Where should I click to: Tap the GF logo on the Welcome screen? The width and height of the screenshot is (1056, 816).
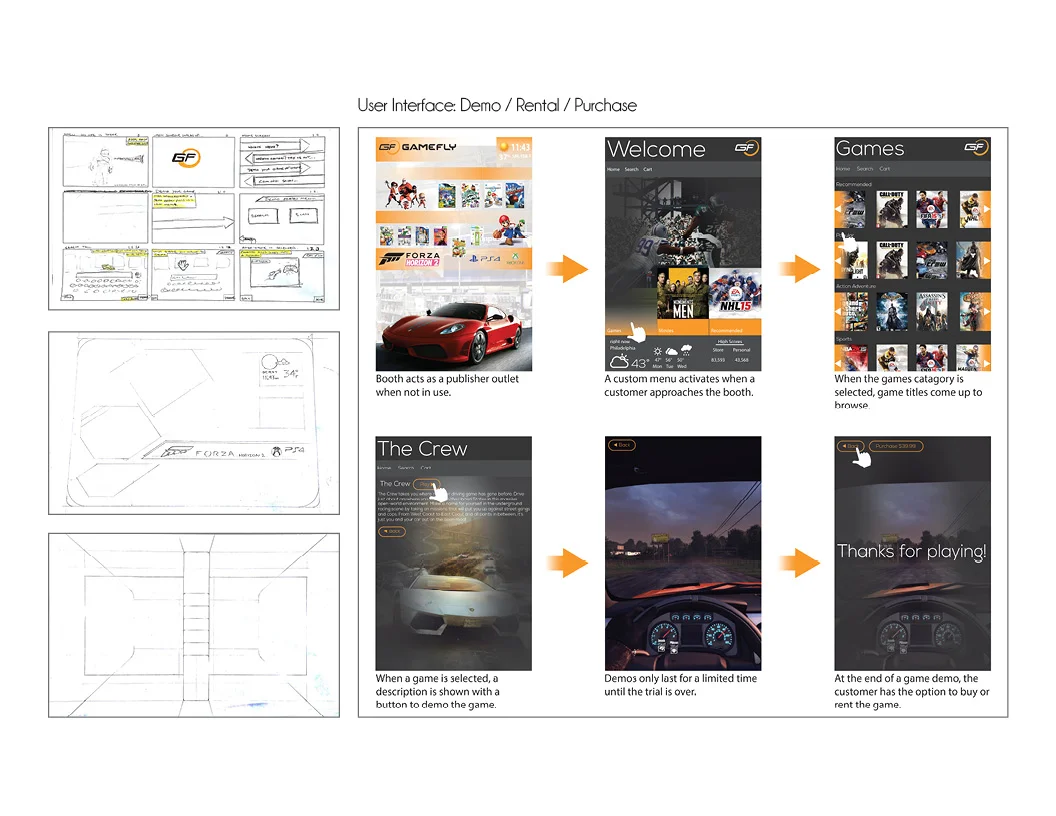pos(747,147)
